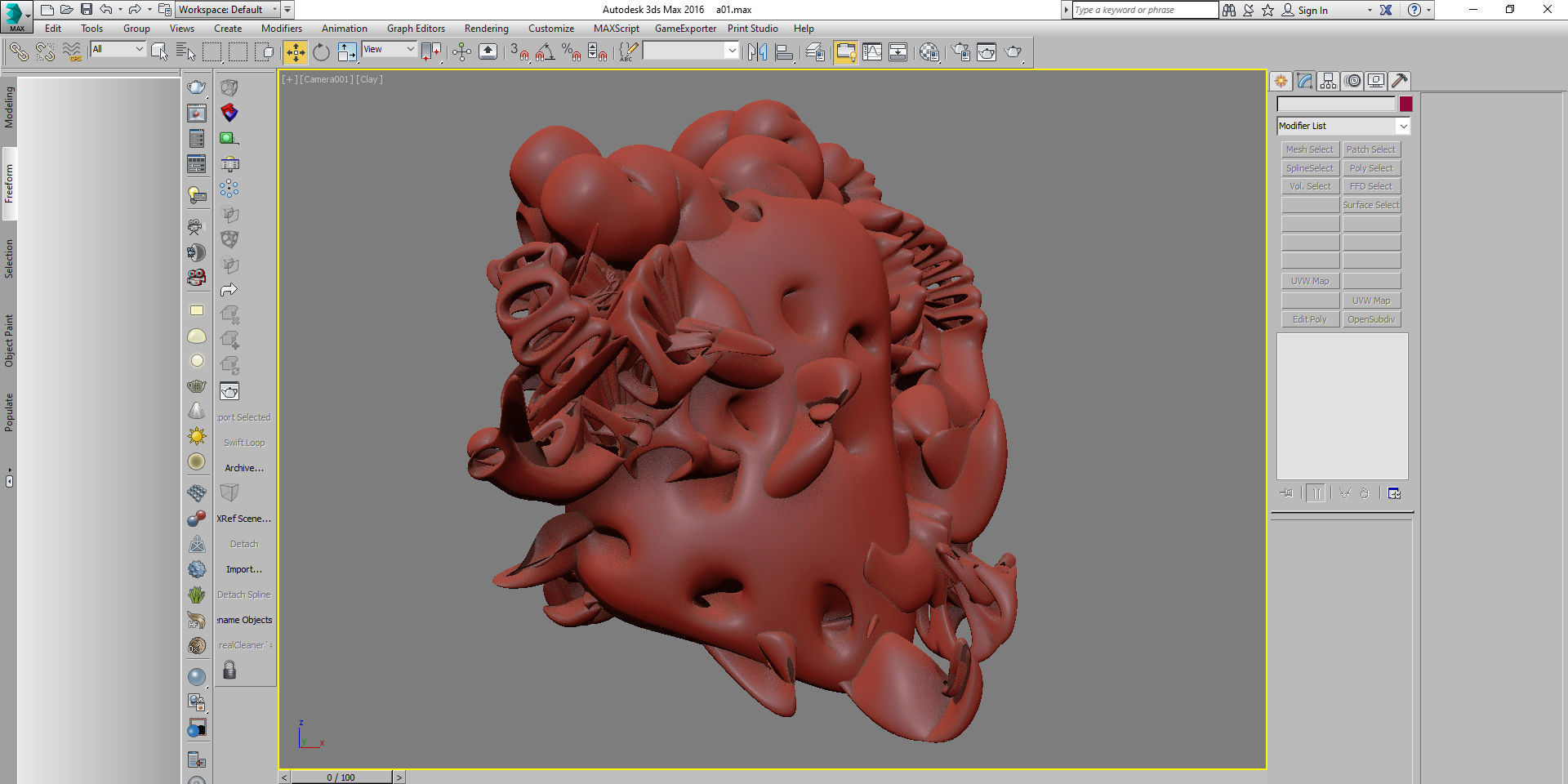
Task: Click the Mirror tool icon
Action: [757, 52]
